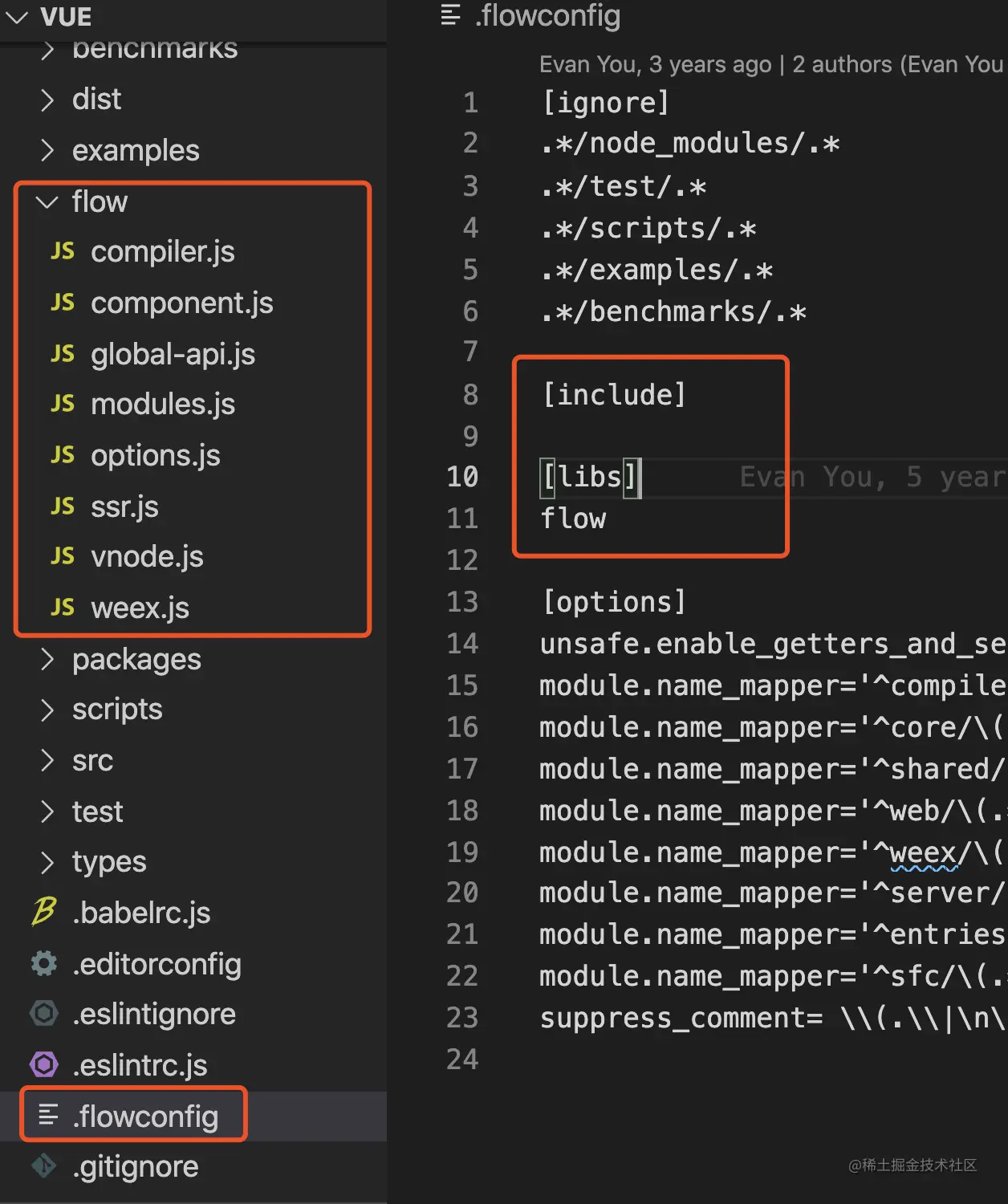Select the types folder name
Screen dimensions: 1008x1204
tap(109, 863)
